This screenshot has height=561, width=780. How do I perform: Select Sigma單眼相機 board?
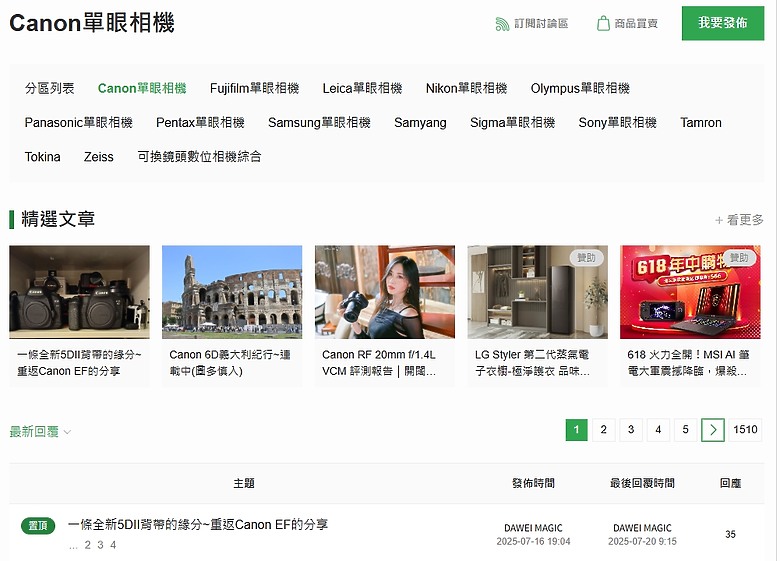(512, 122)
